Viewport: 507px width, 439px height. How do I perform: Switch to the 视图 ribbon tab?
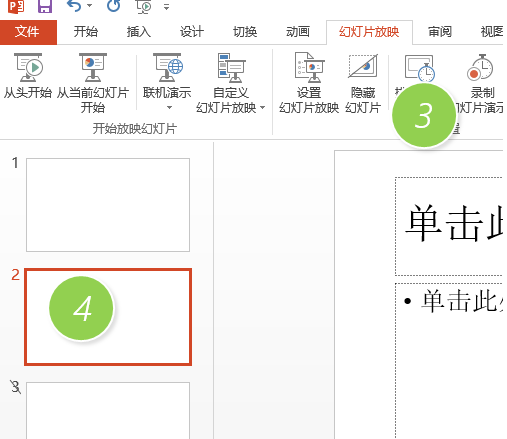pyautogui.click(x=492, y=32)
